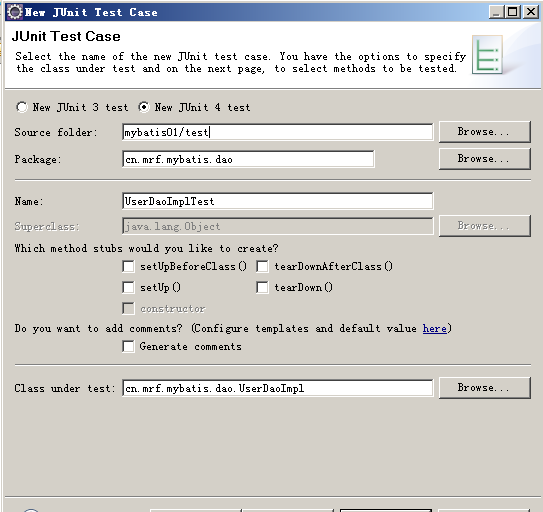
Task: Check the setUp() stub checkbox
Action: click(x=128, y=287)
